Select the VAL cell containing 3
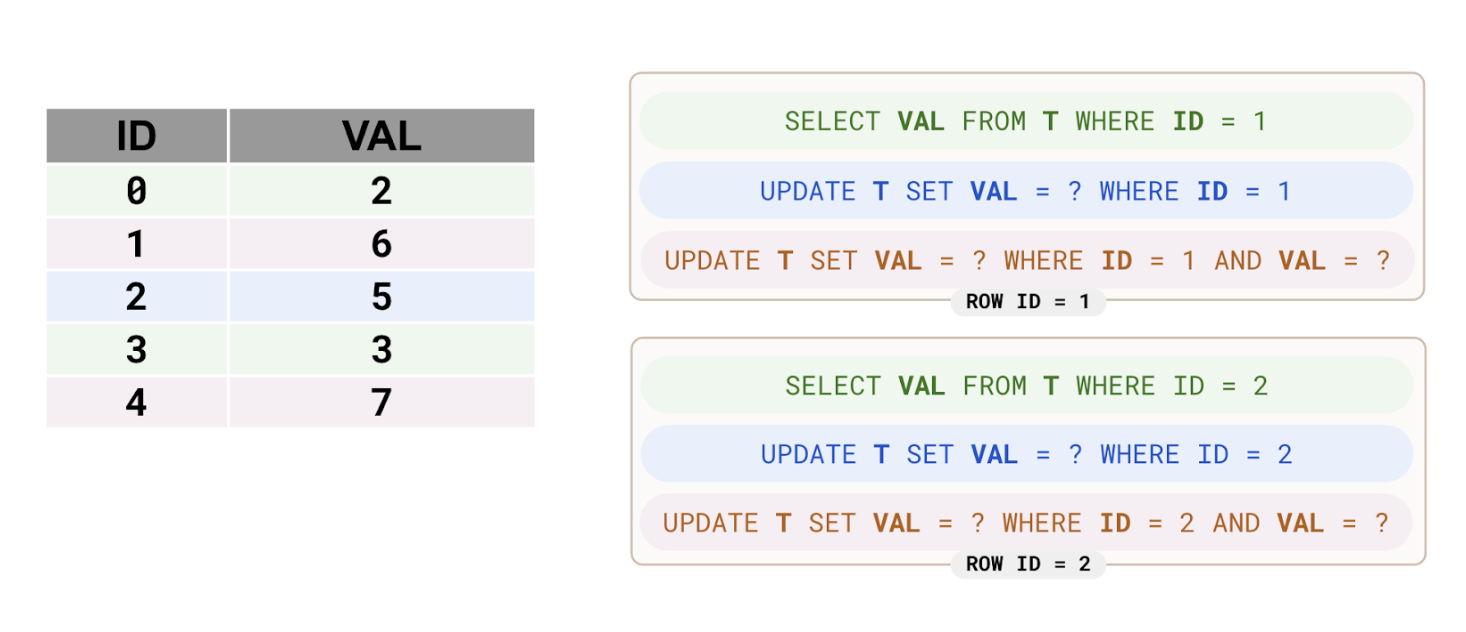The image size is (1466, 632). pyautogui.click(x=381, y=350)
